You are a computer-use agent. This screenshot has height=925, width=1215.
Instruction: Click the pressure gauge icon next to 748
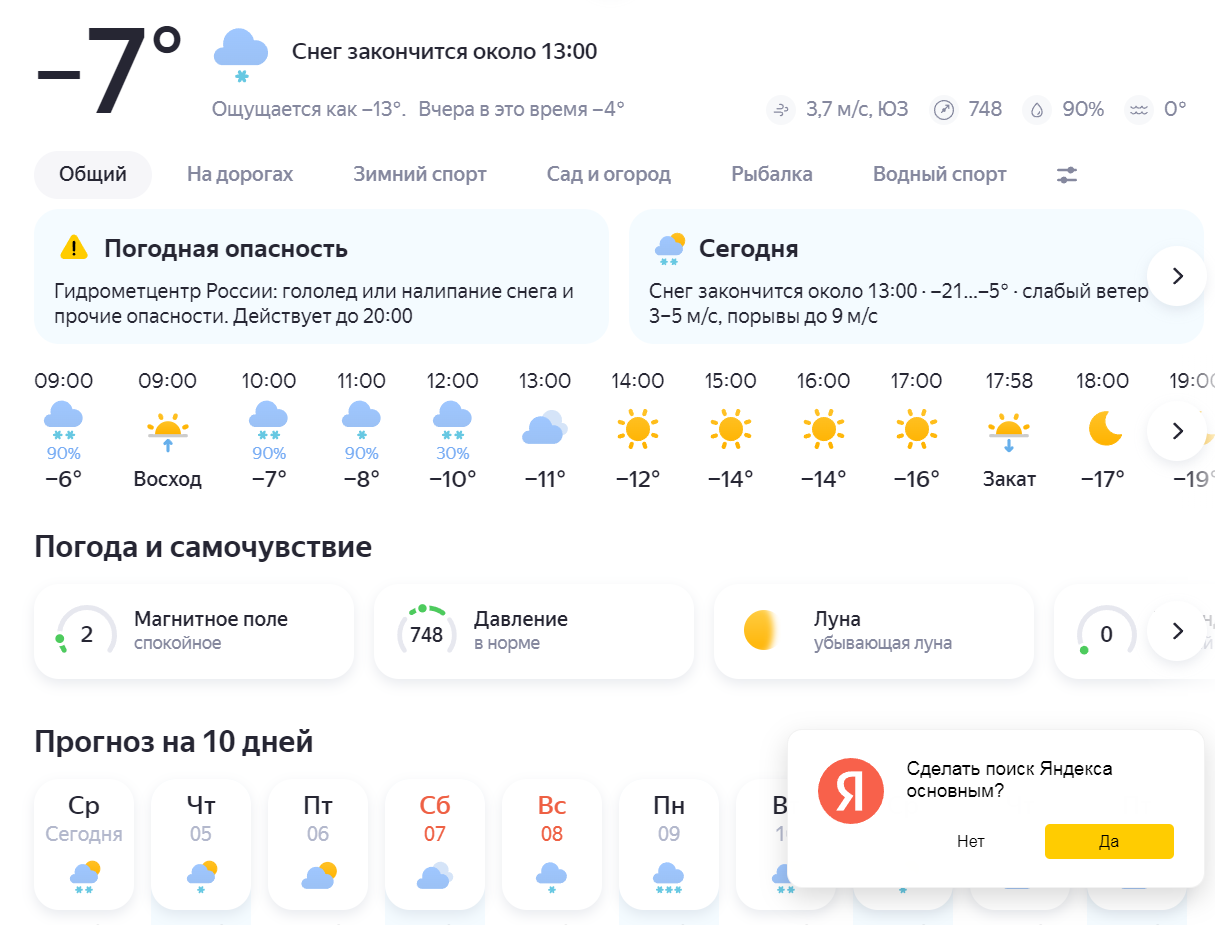943,110
